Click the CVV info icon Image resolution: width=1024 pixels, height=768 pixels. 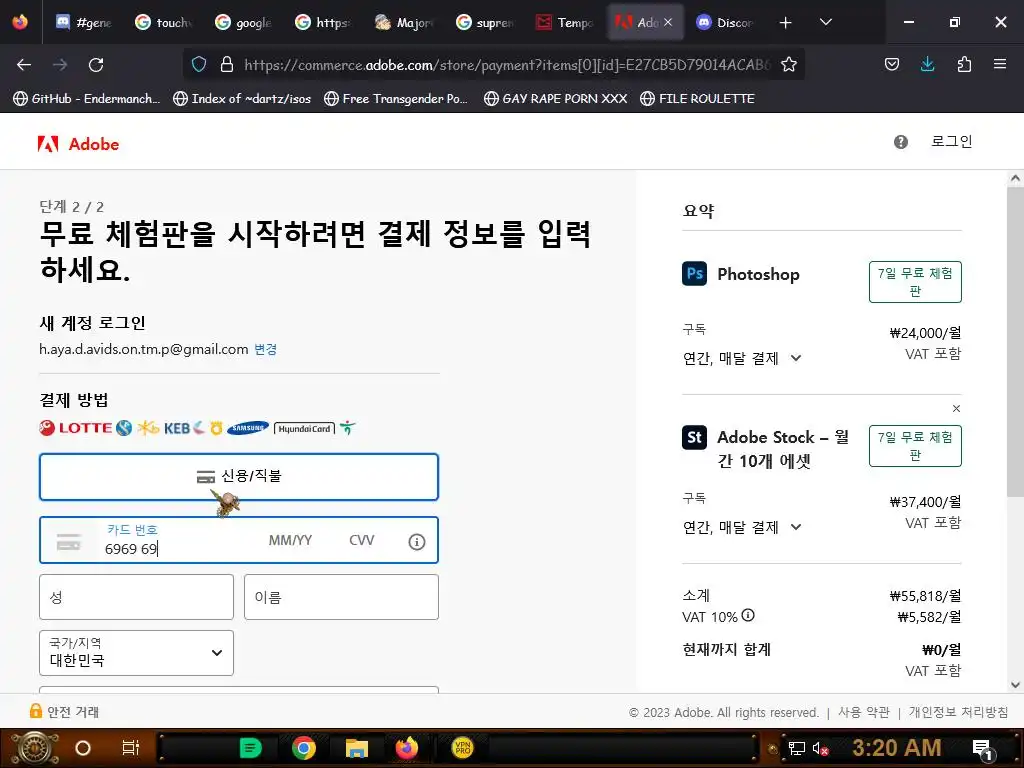coord(417,541)
